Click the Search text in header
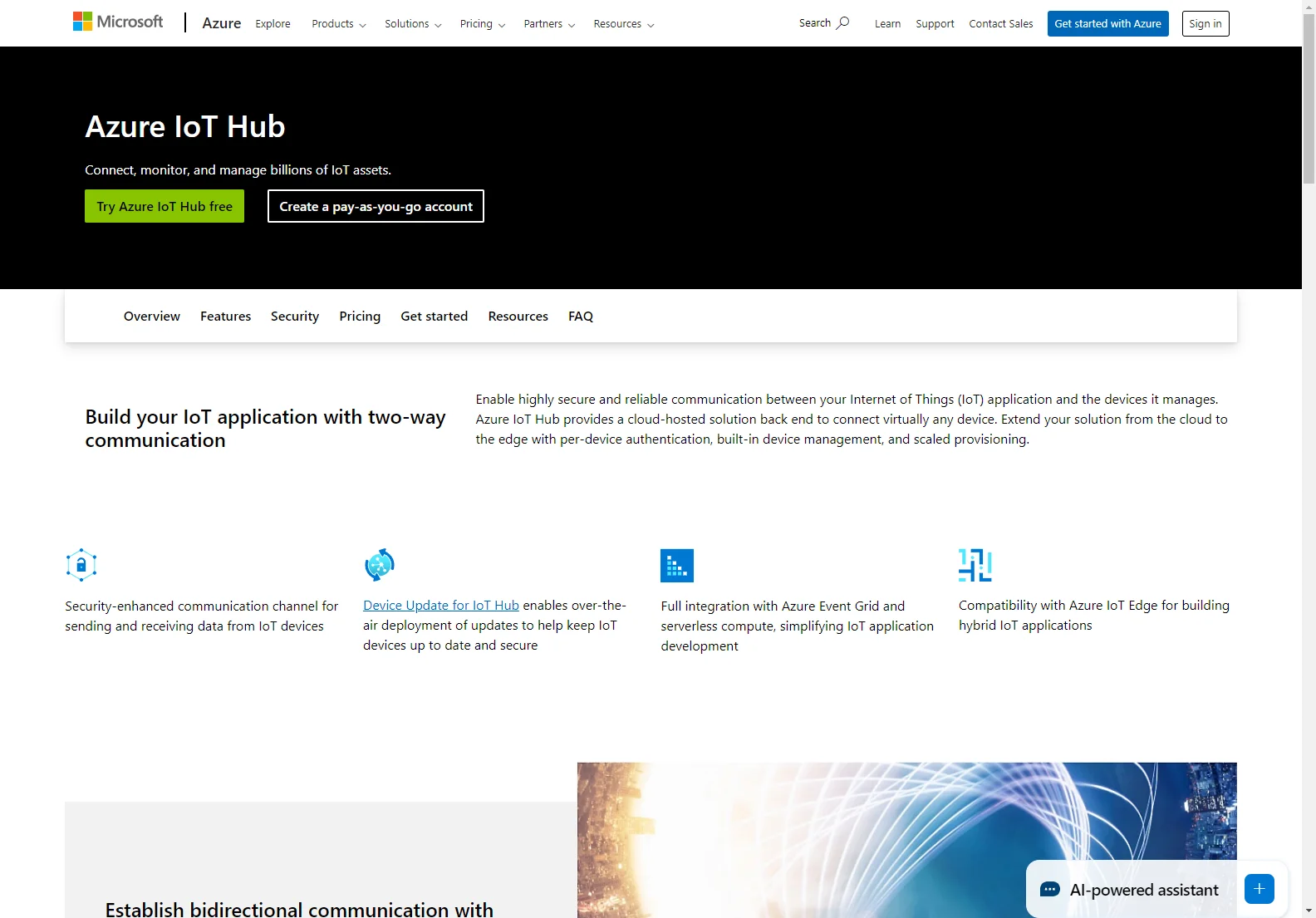Image resolution: width=1316 pixels, height=918 pixels. (x=815, y=23)
